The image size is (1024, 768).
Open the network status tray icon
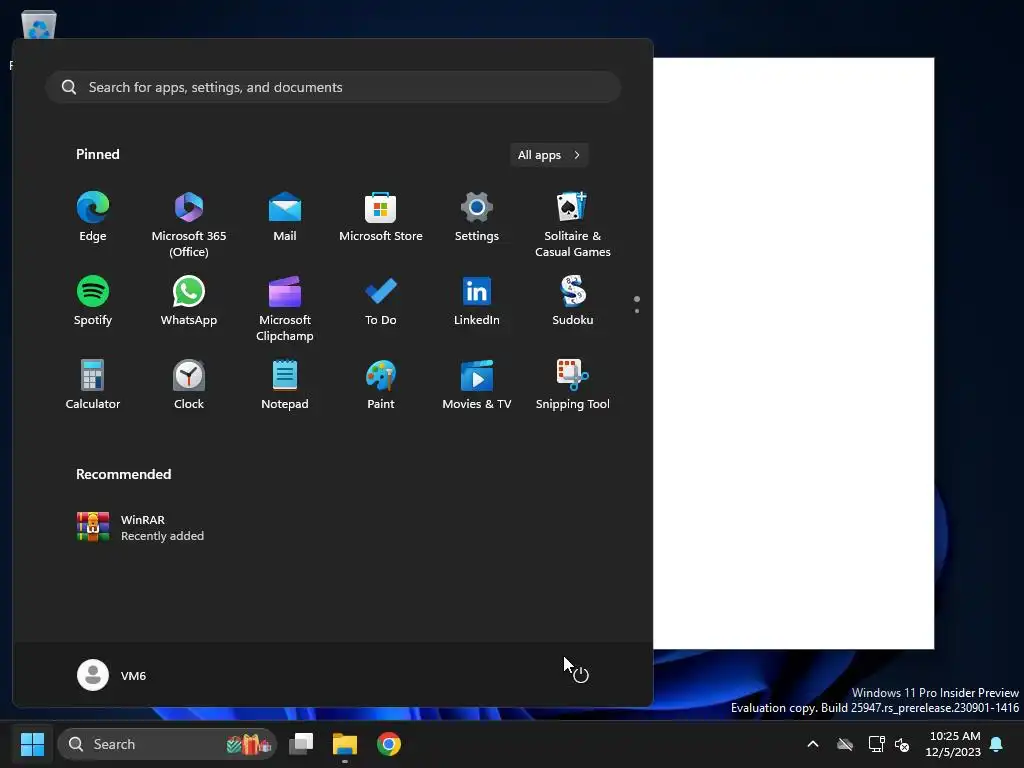pyautogui.click(x=876, y=744)
